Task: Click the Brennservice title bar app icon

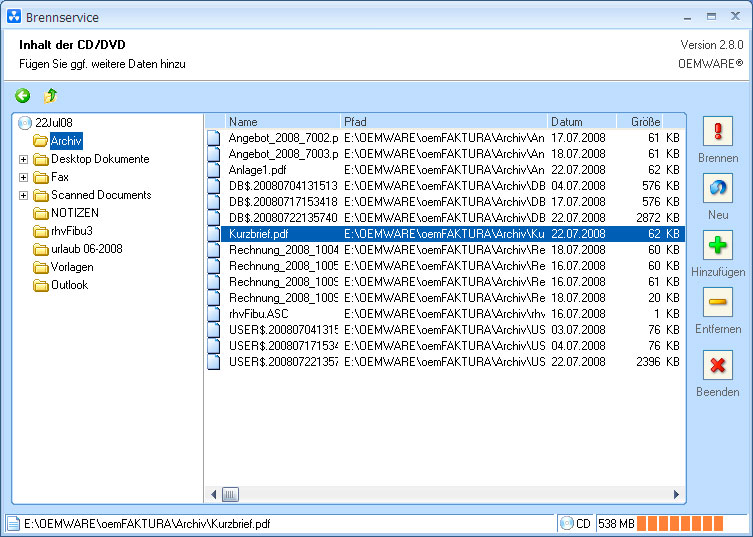Action: point(14,16)
